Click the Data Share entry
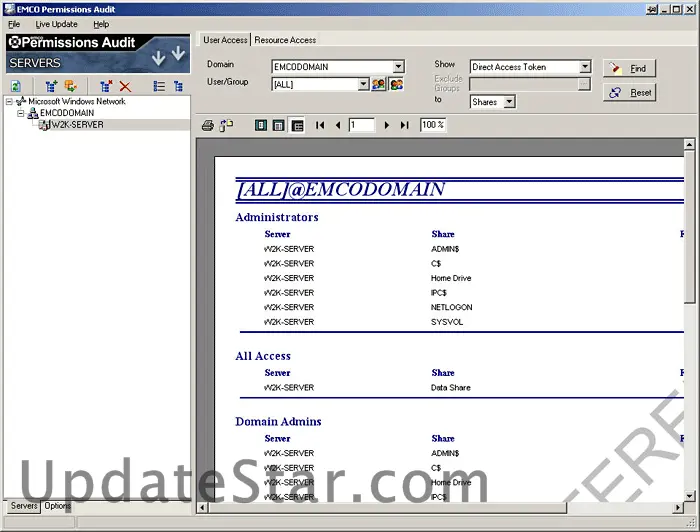The width and height of the screenshot is (700, 532). (x=450, y=388)
